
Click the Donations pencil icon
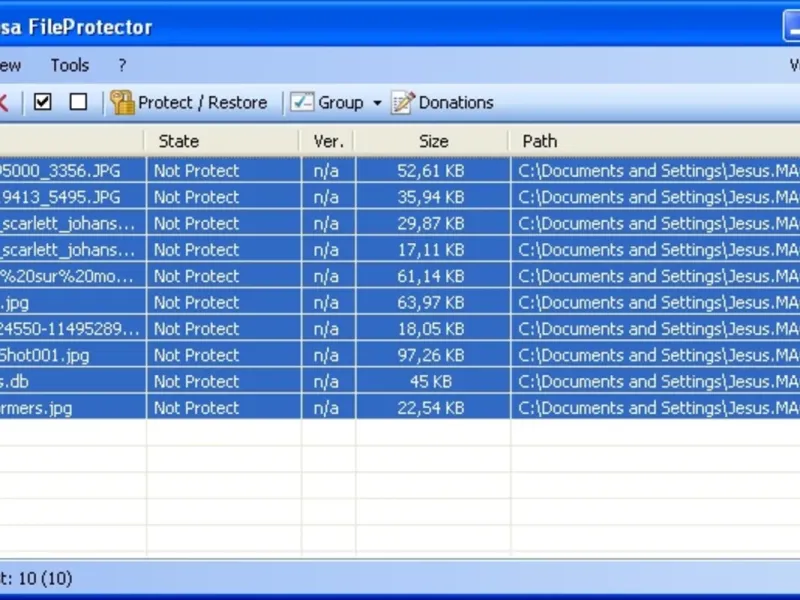[403, 103]
